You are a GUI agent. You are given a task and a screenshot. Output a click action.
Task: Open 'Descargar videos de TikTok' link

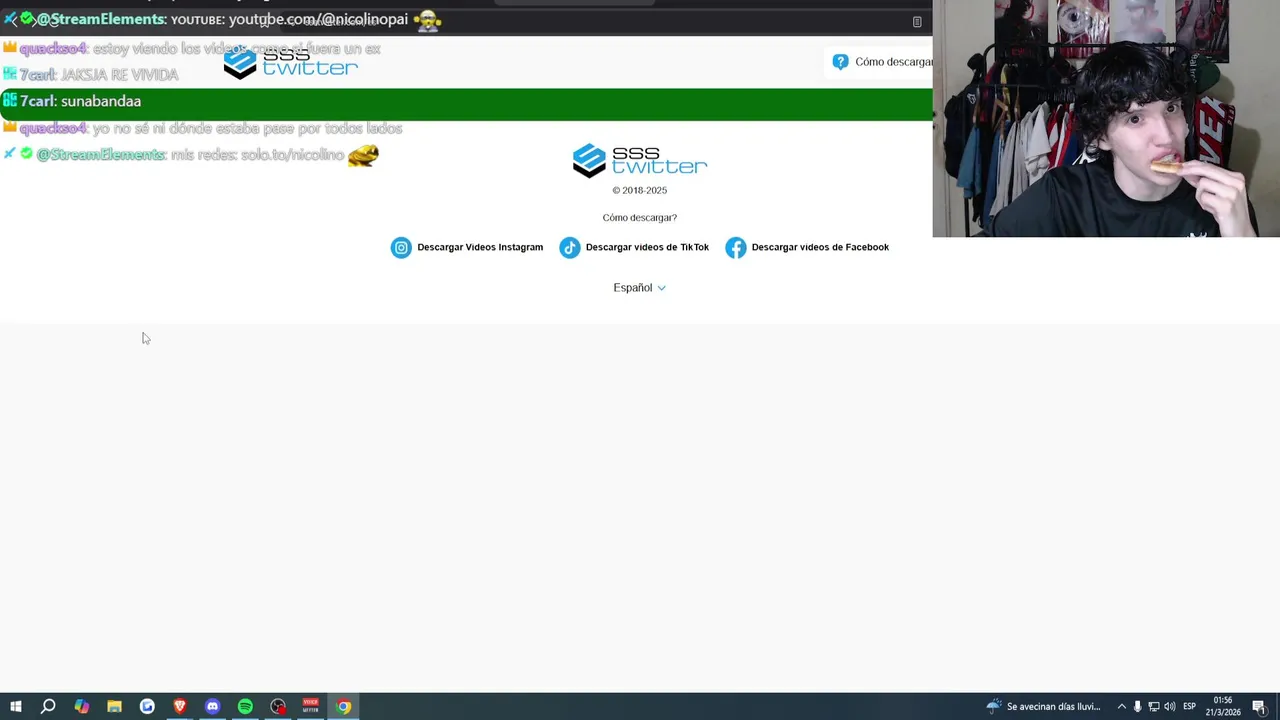(x=647, y=247)
